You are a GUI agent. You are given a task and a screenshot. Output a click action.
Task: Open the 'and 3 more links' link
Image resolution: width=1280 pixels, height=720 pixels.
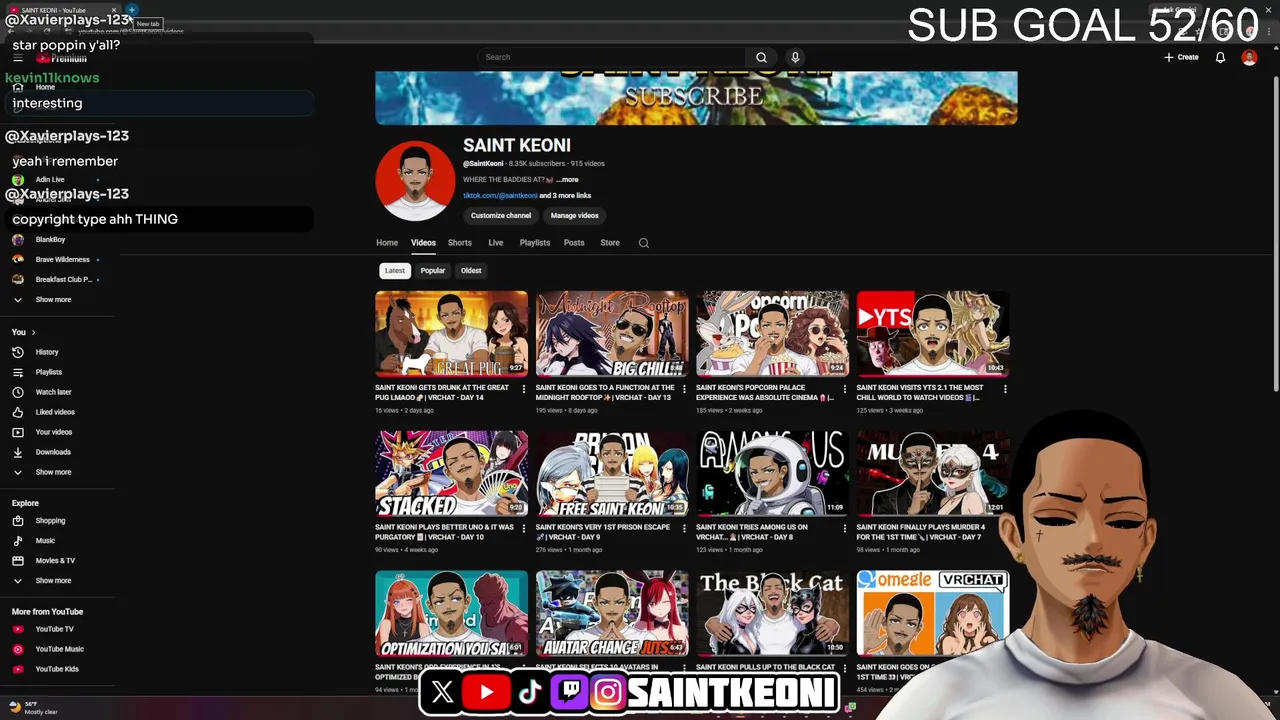click(x=565, y=196)
